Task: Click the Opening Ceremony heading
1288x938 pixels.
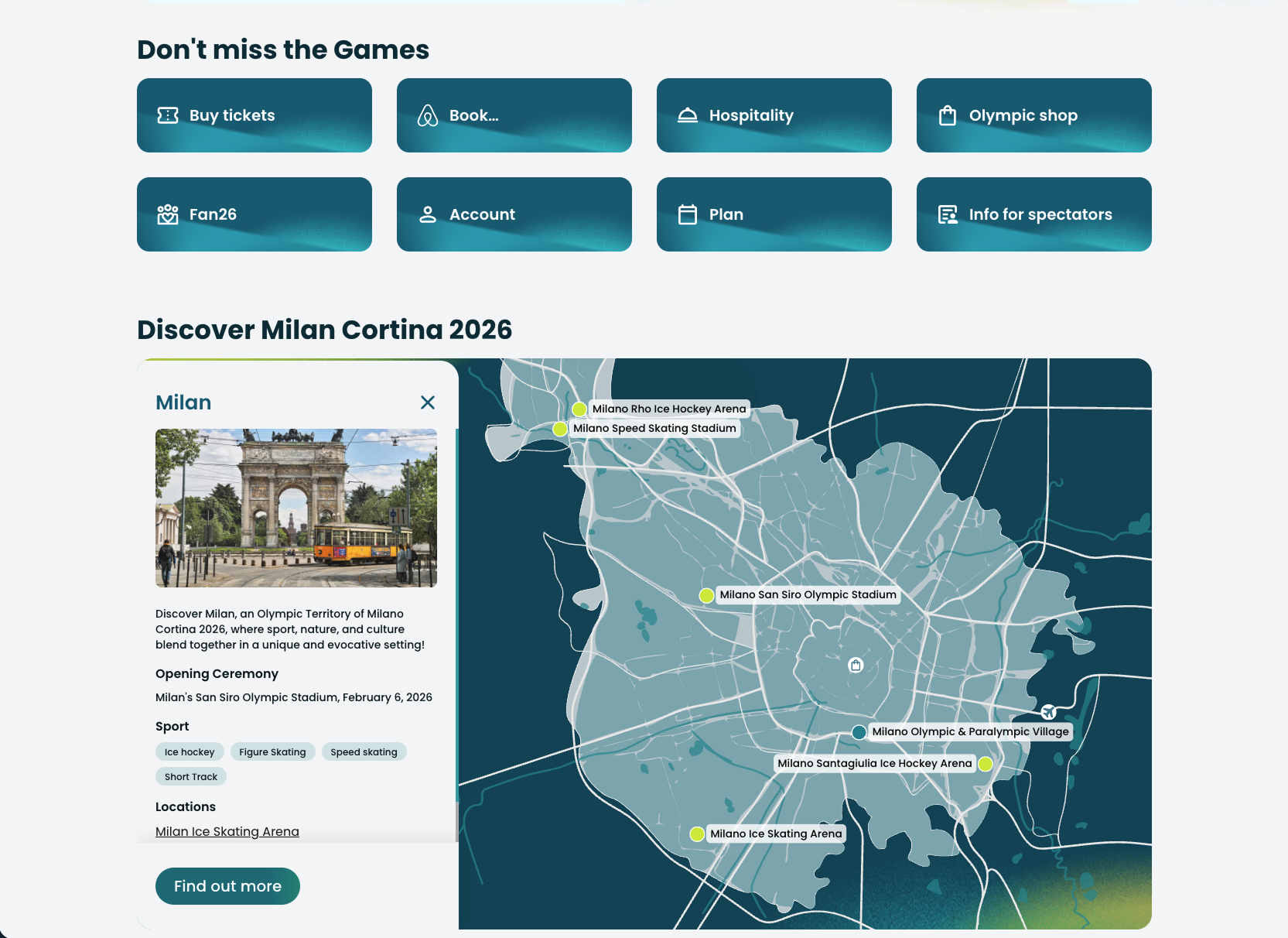Action: (217, 673)
